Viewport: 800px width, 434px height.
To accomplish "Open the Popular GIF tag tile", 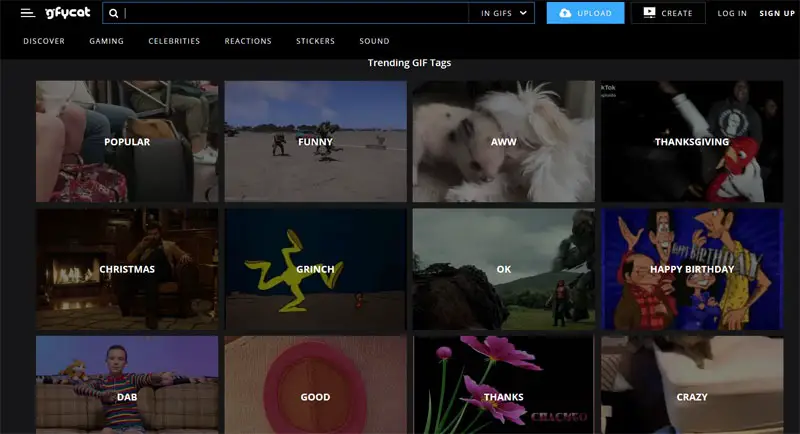I will (127, 141).
